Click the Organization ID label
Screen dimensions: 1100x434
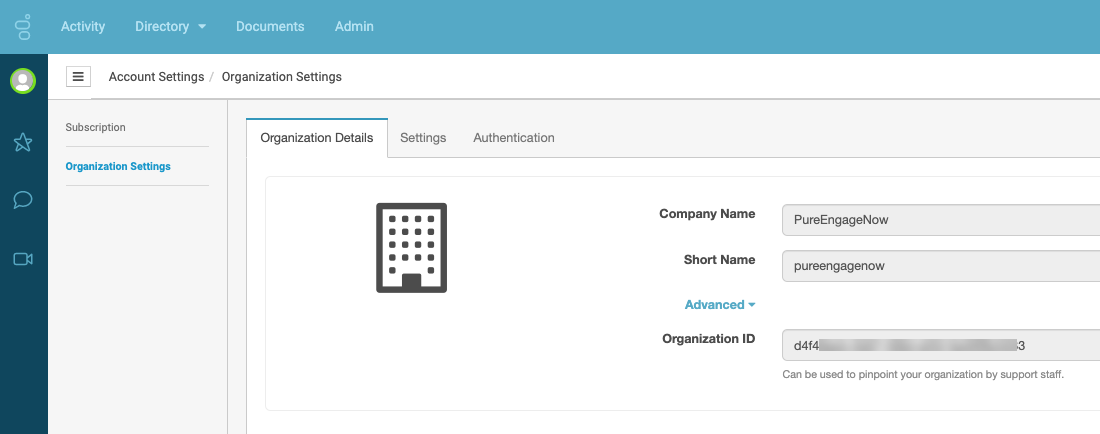[x=709, y=339]
